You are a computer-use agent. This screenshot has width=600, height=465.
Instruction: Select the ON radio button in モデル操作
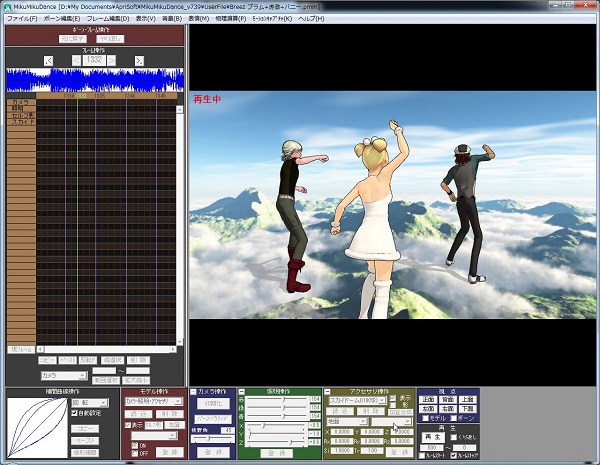[134, 445]
